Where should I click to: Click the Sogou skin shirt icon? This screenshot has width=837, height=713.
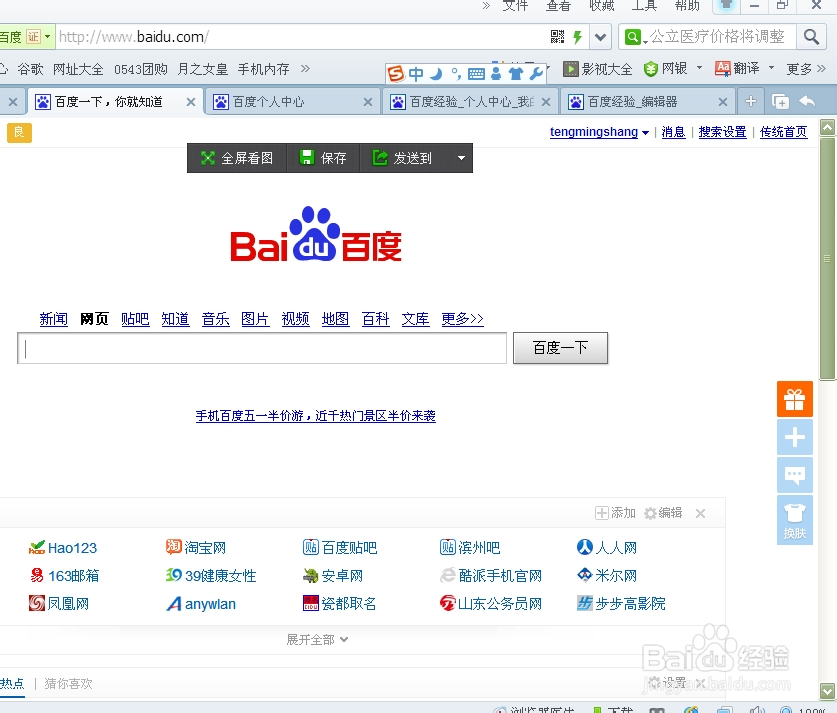click(x=516, y=74)
